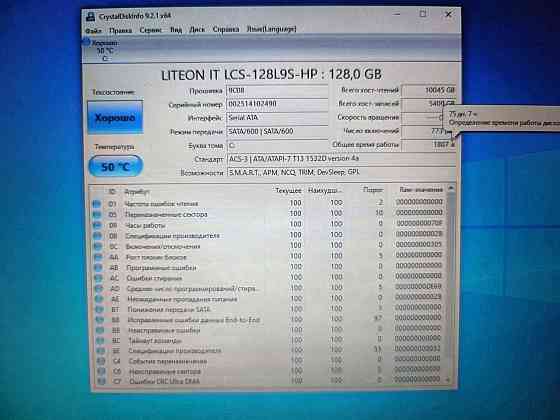The image size is (560, 420).
Task: Click the CrystalDiskInfo title bar icon
Action: click(x=91, y=16)
